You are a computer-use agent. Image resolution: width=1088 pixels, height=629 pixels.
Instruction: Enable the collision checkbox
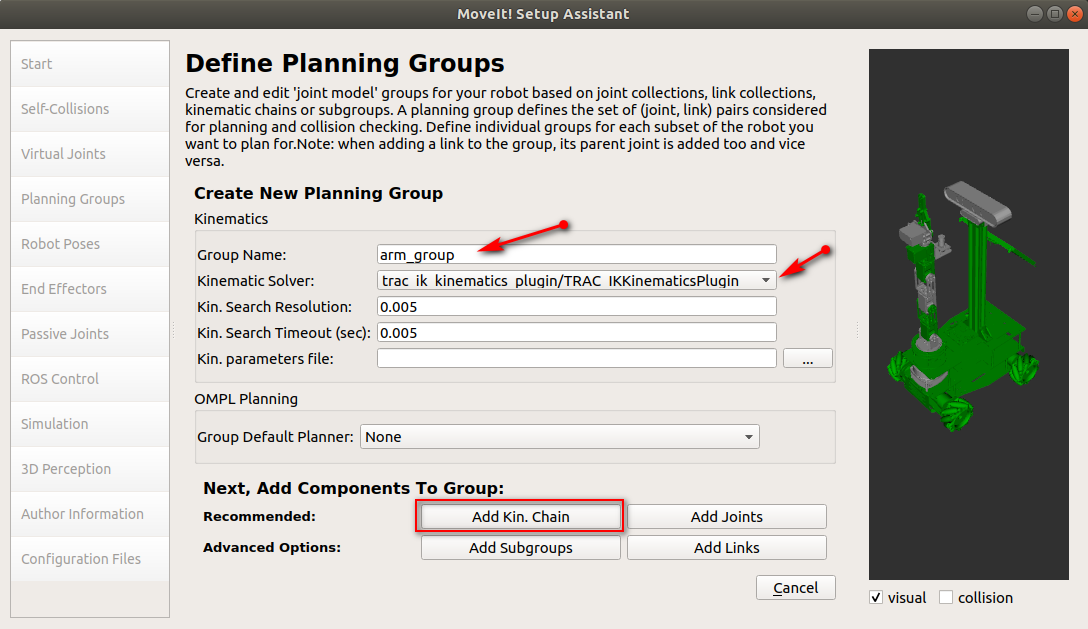[x=946, y=598]
